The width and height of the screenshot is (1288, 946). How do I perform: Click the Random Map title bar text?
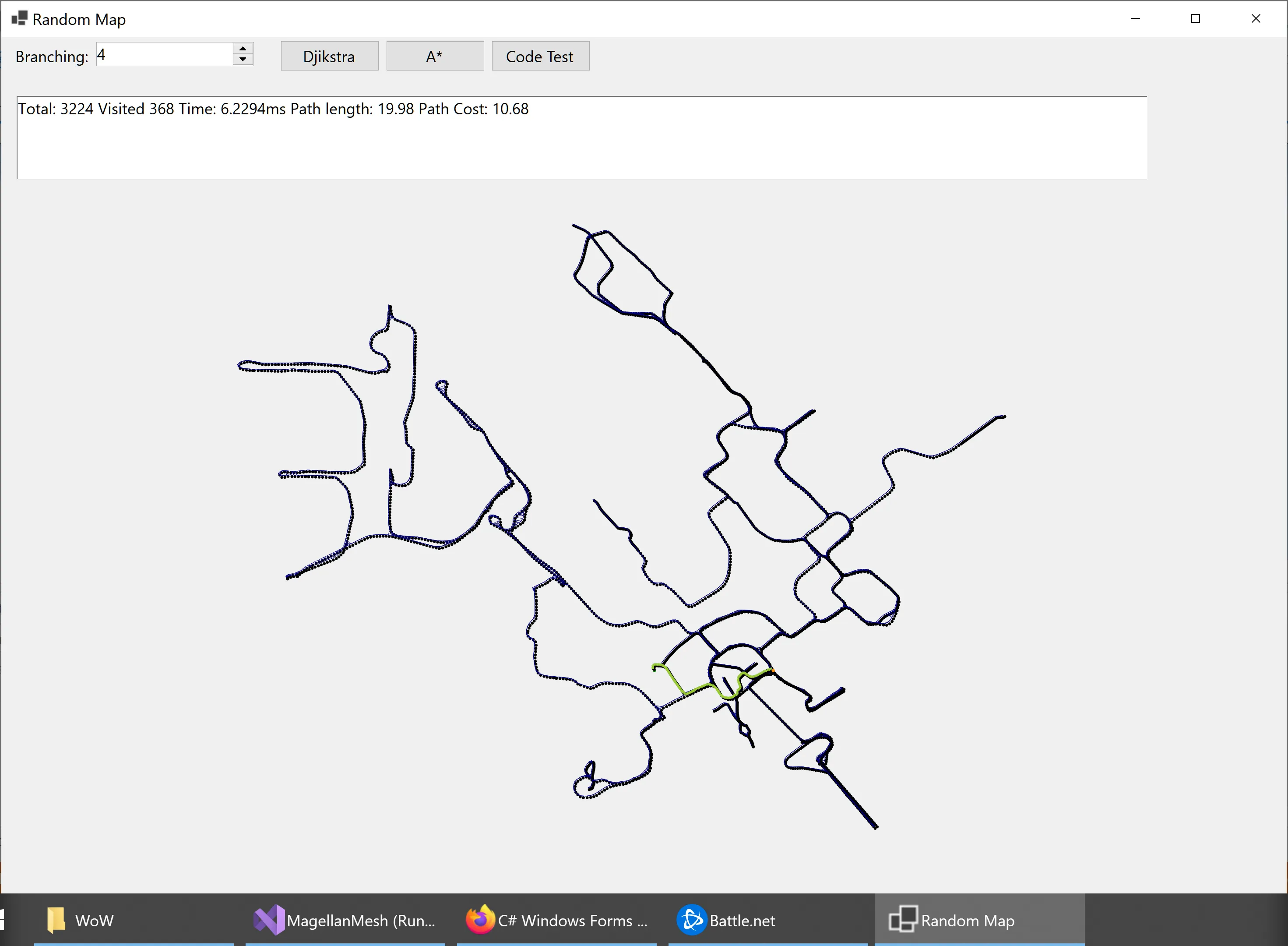pyautogui.click(x=79, y=19)
